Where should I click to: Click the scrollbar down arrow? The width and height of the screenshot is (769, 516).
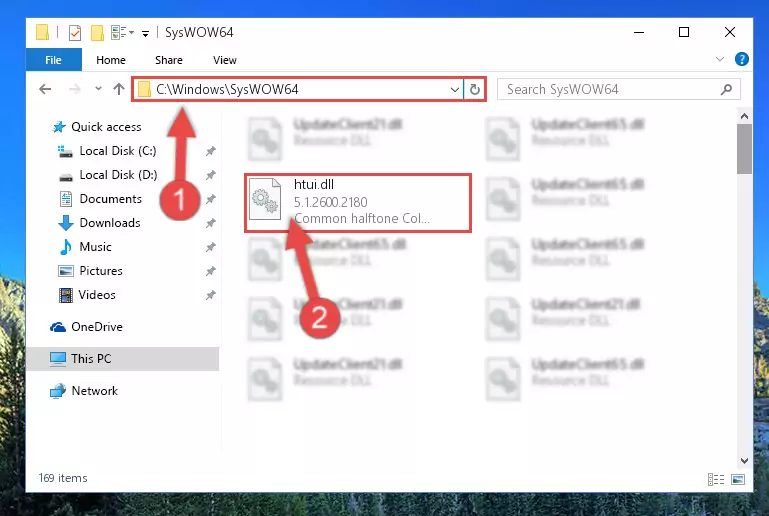point(744,461)
